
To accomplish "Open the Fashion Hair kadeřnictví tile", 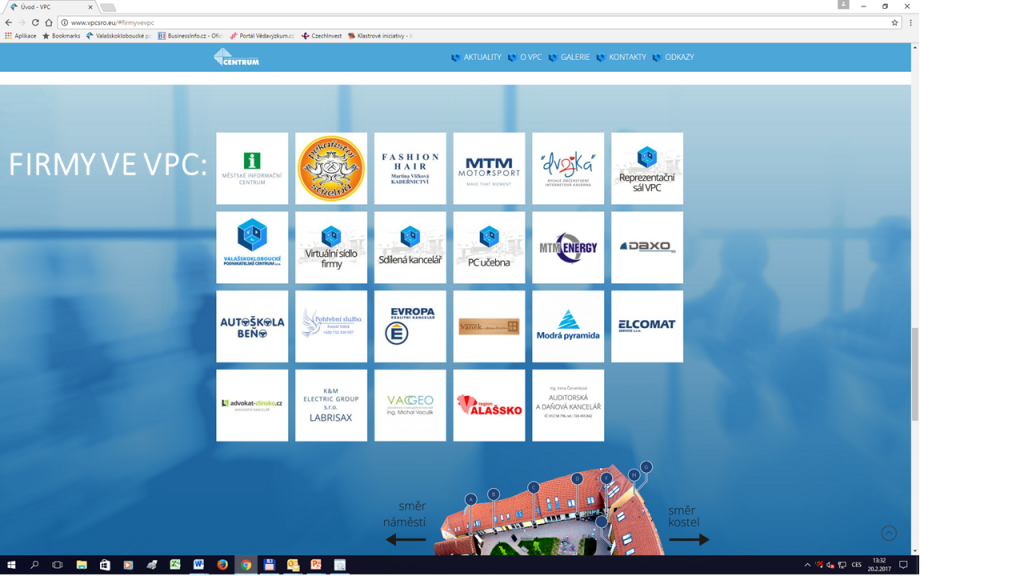I will (410, 168).
